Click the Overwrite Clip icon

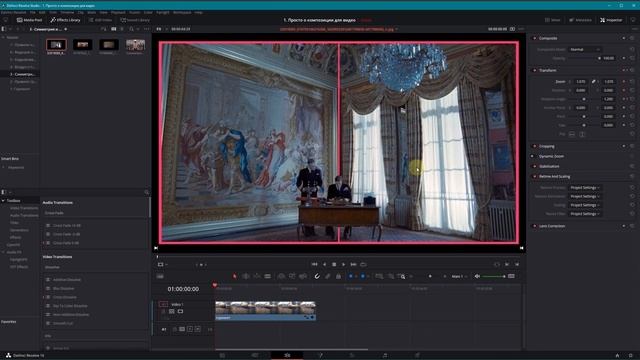pyautogui.click(x=292, y=276)
